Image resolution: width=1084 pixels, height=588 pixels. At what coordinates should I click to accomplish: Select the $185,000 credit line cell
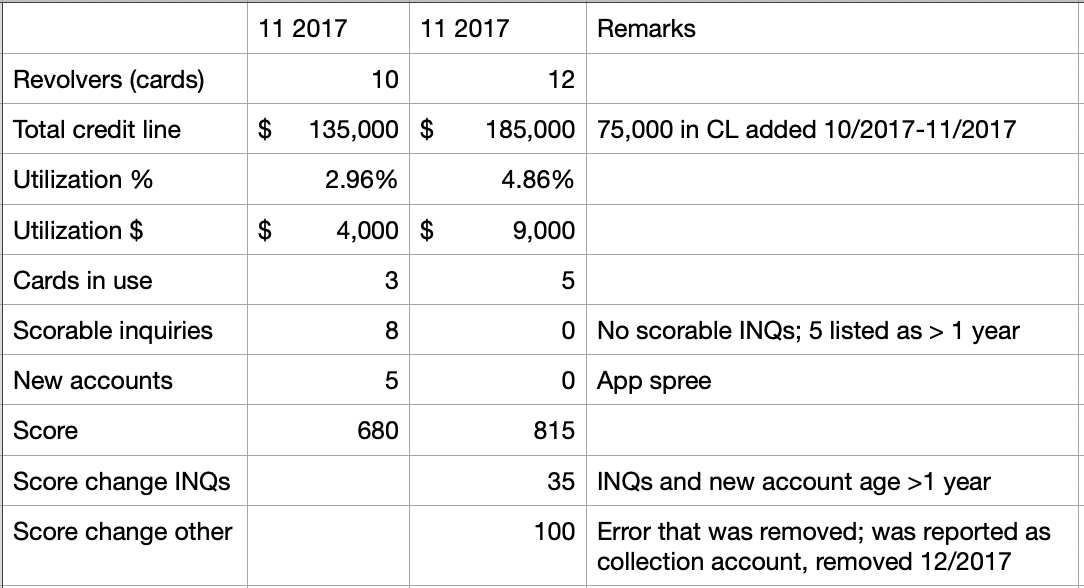(x=497, y=130)
